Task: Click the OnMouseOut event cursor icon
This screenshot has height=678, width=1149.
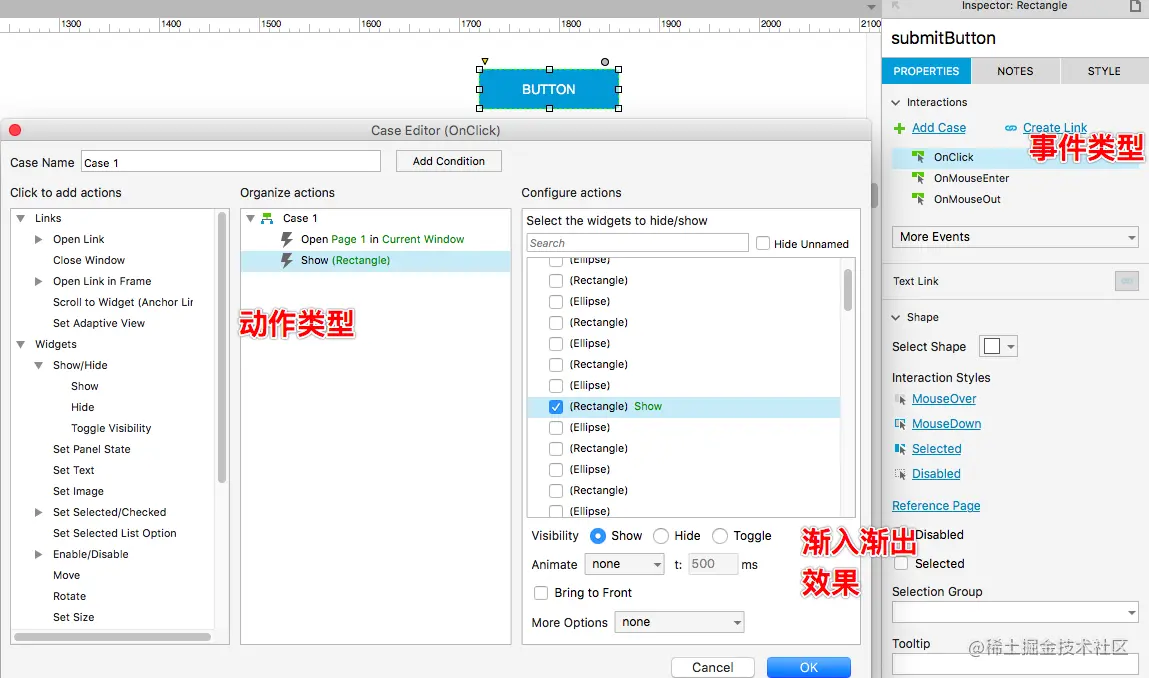Action: pos(918,199)
